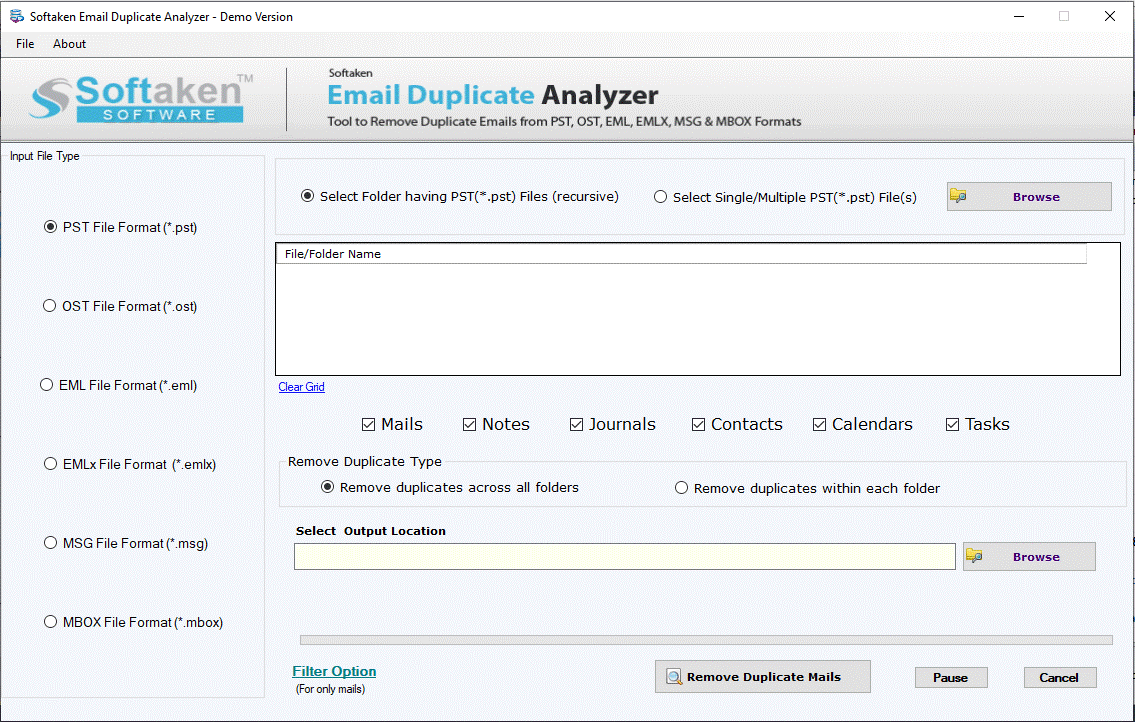This screenshot has height=722, width=1135.
Task: Click the Clear Grid link
Action: tap(301, 387)
